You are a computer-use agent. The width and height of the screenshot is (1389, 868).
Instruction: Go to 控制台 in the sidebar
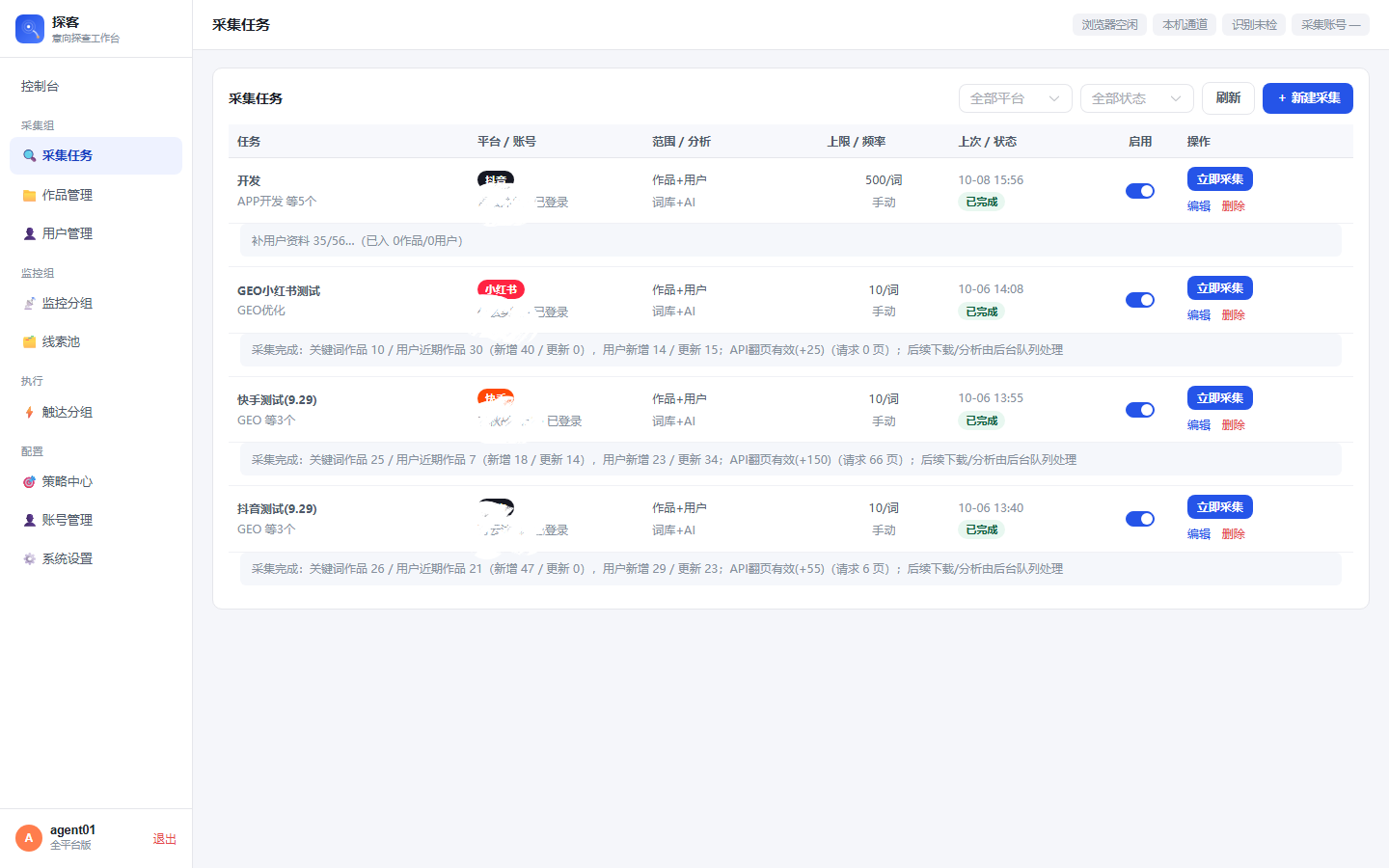coord(95,86)
